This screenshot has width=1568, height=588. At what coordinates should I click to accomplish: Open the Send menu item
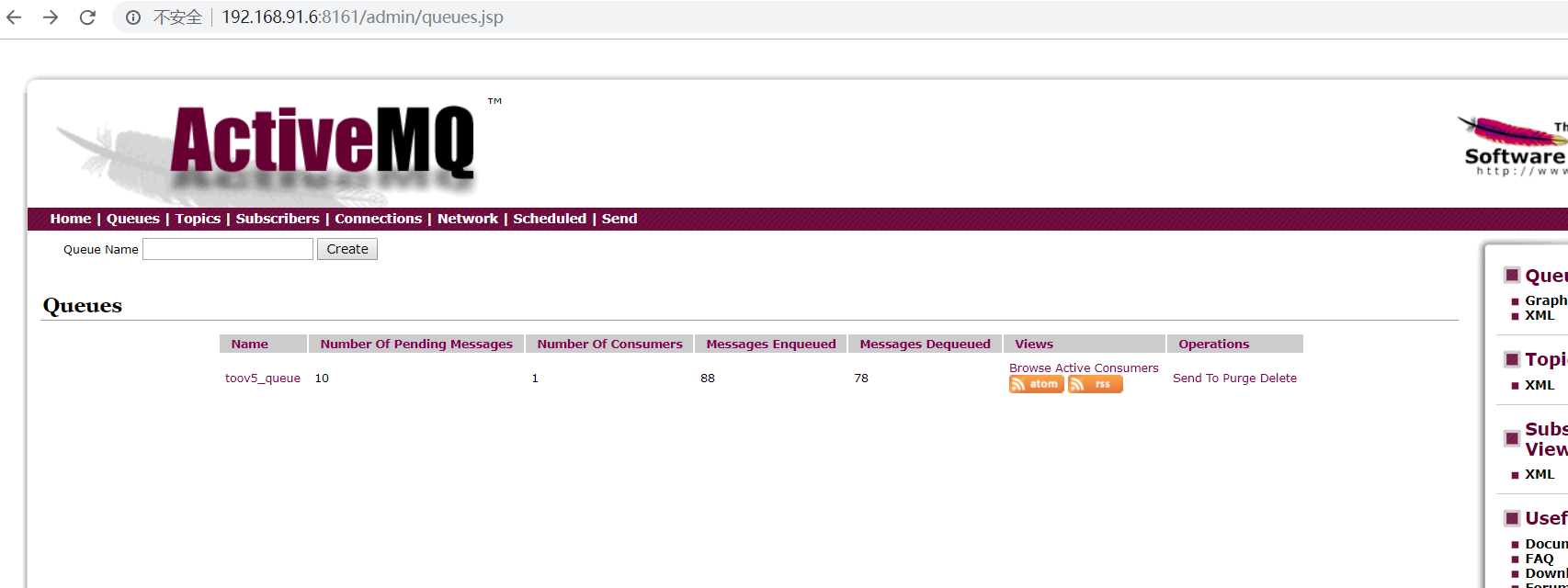coord(619,219)
